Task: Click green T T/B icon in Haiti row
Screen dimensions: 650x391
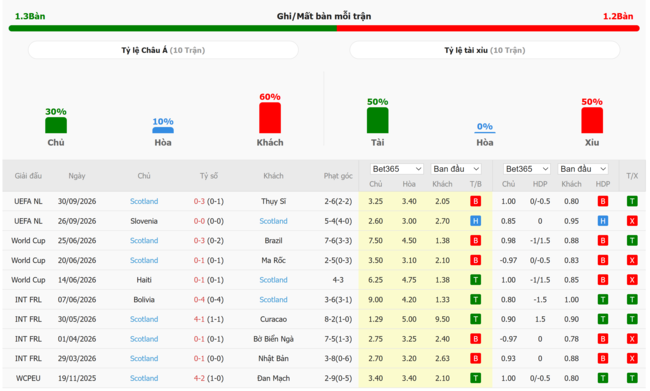Action: 475,280
